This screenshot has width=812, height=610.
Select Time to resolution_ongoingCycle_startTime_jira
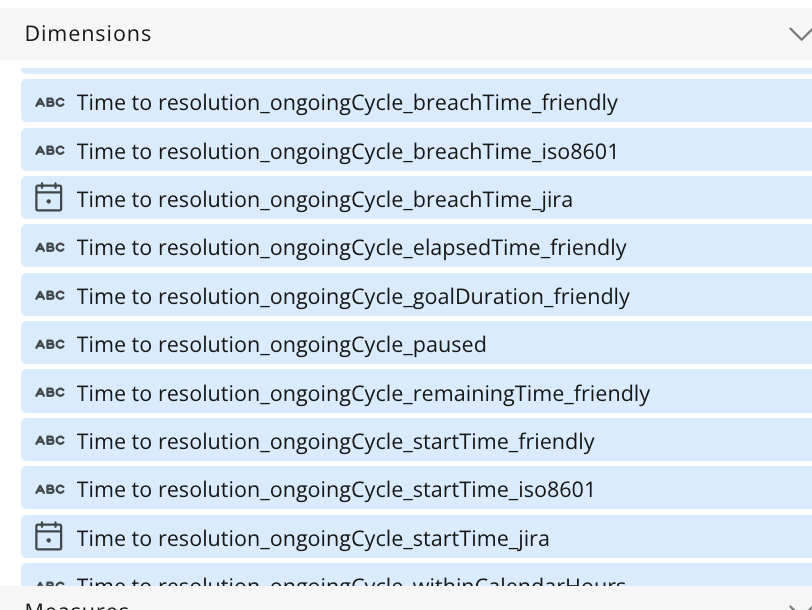pyautogui.click(x=416, y=537)
